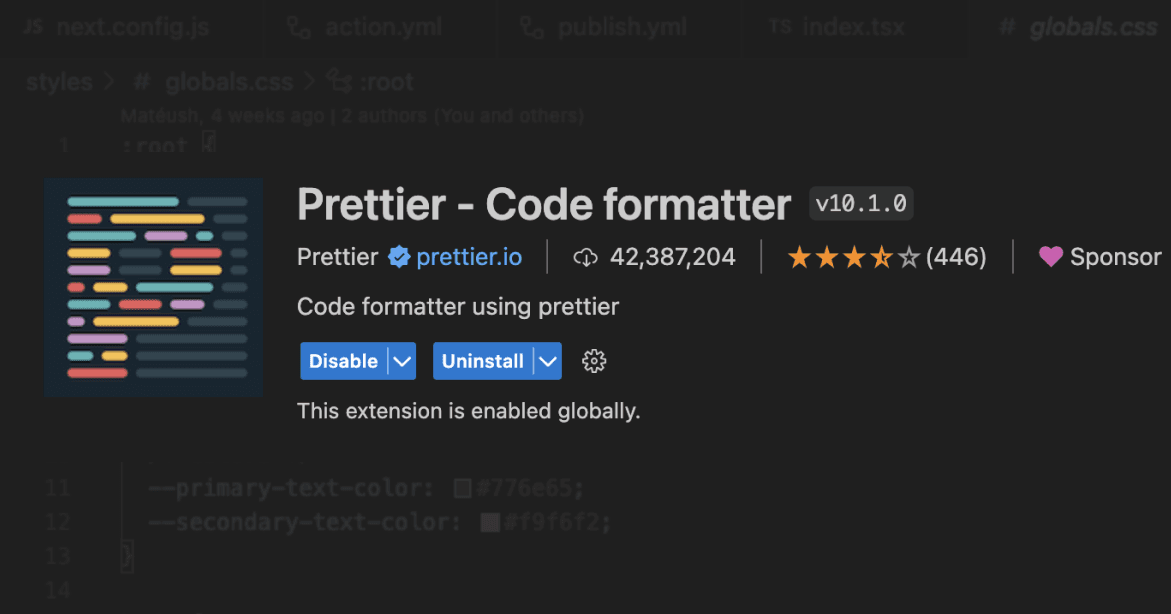Click the workflow icon on publish.yml tab
This screenshot has height=614, width=1171.
(x=532, y=27)
